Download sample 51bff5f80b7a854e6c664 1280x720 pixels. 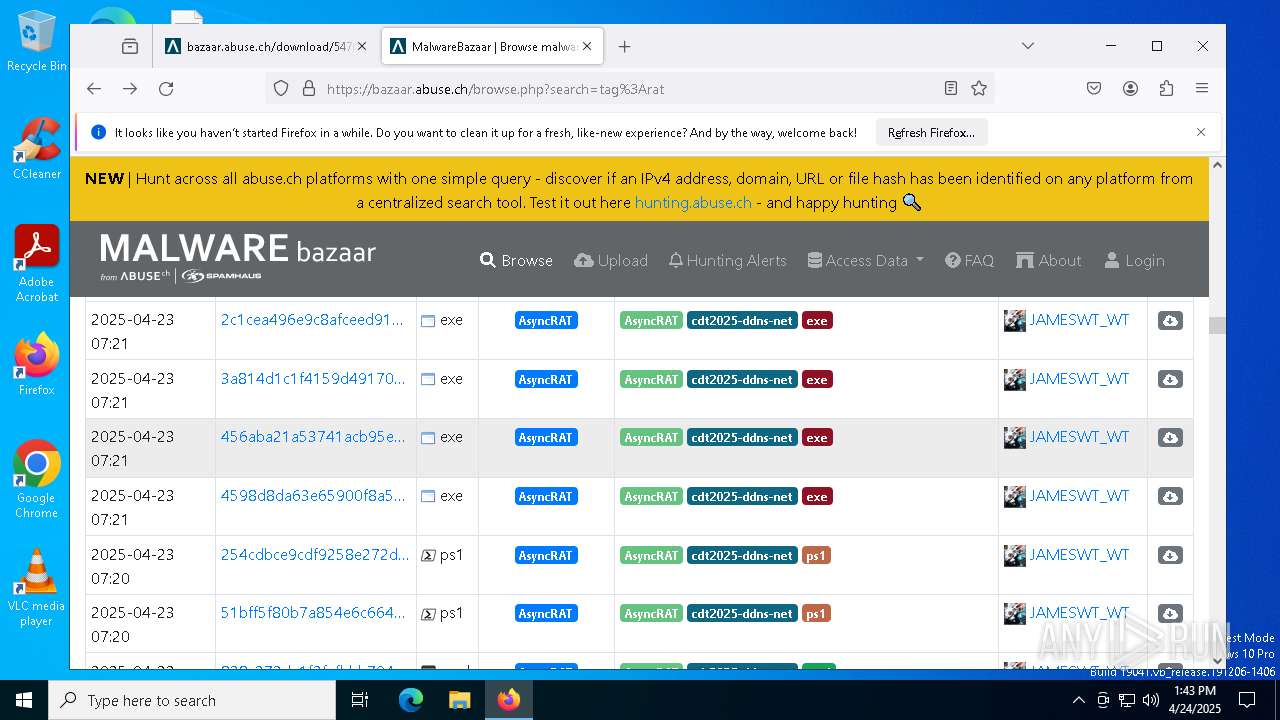point(1170,613)
